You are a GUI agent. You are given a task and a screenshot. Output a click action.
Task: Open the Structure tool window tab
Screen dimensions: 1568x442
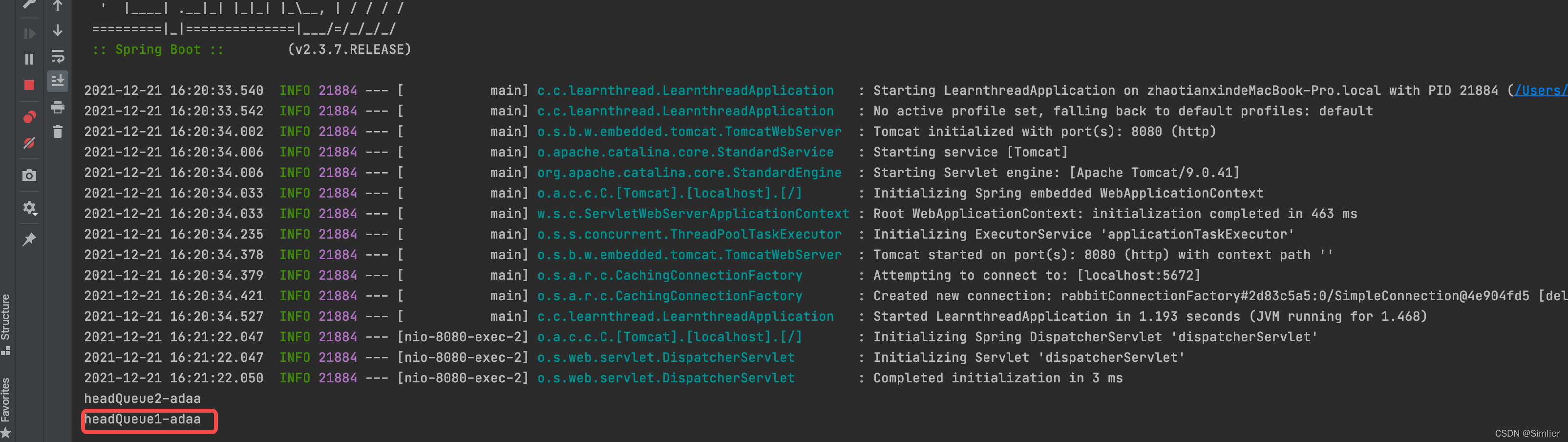tap(6, 323)
